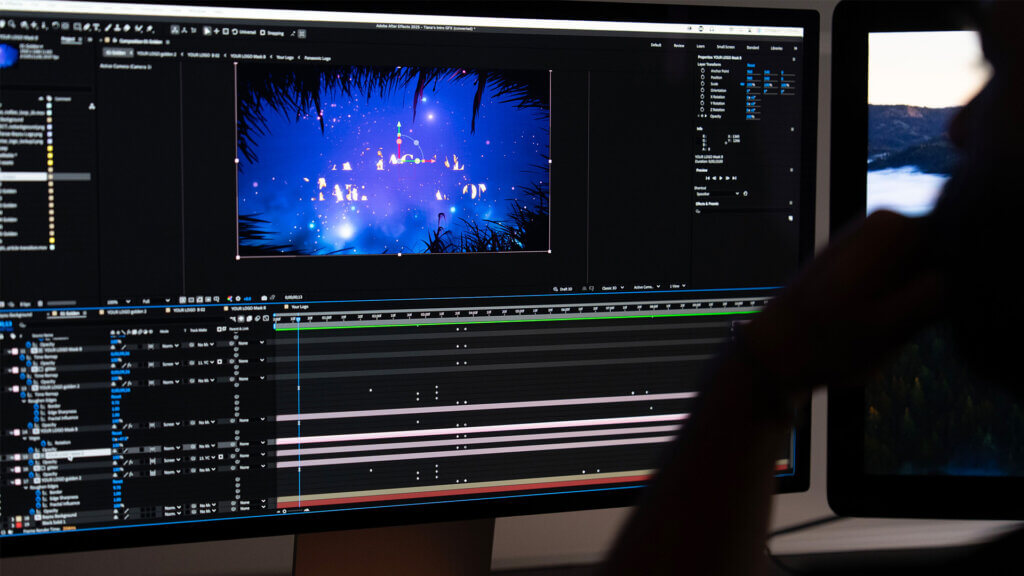
Task: Open the Properties panel menu
Action: [793, 59]
